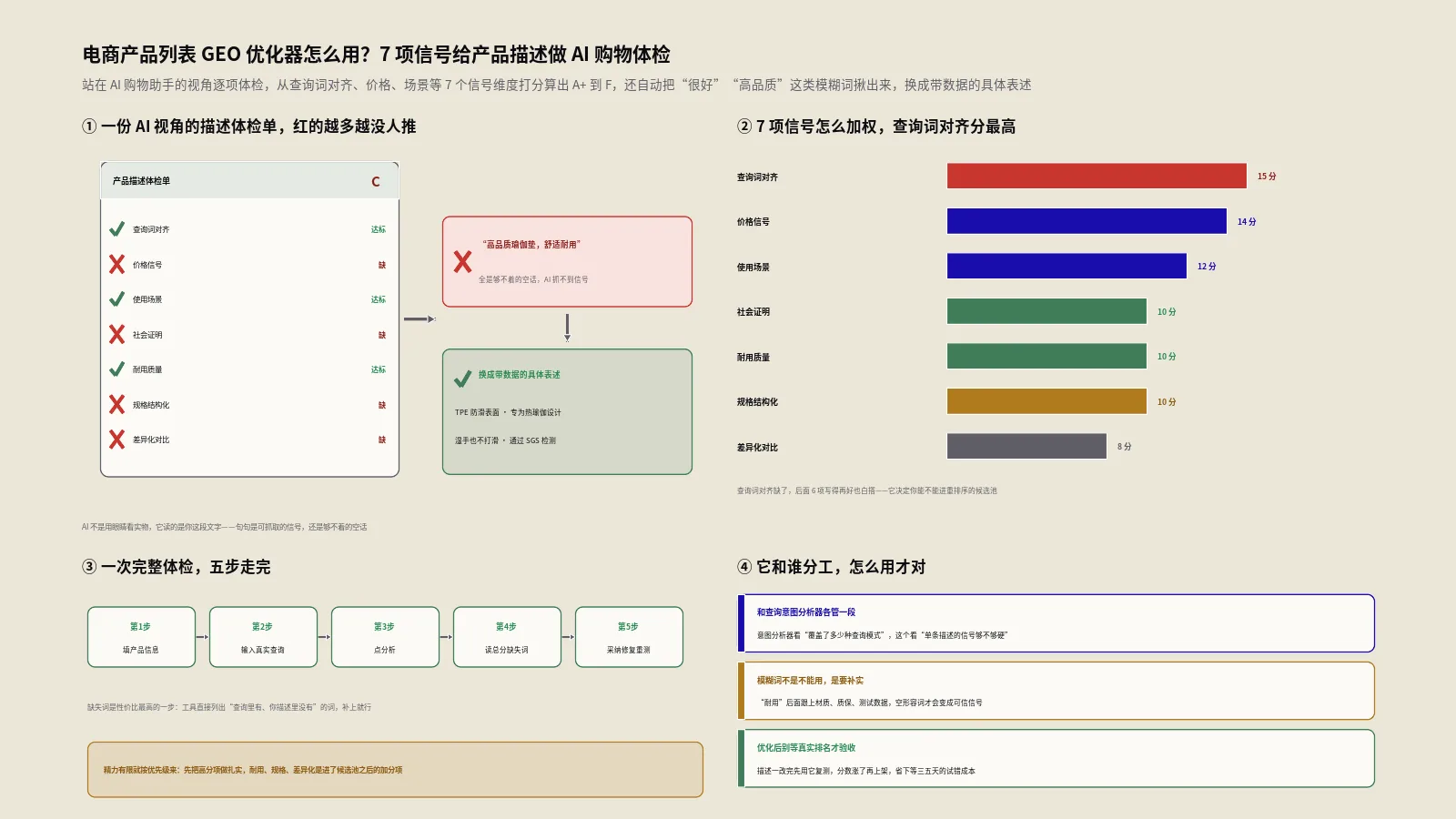Click the red X beside 规格结构化
1456x819 pixels.
116,405
